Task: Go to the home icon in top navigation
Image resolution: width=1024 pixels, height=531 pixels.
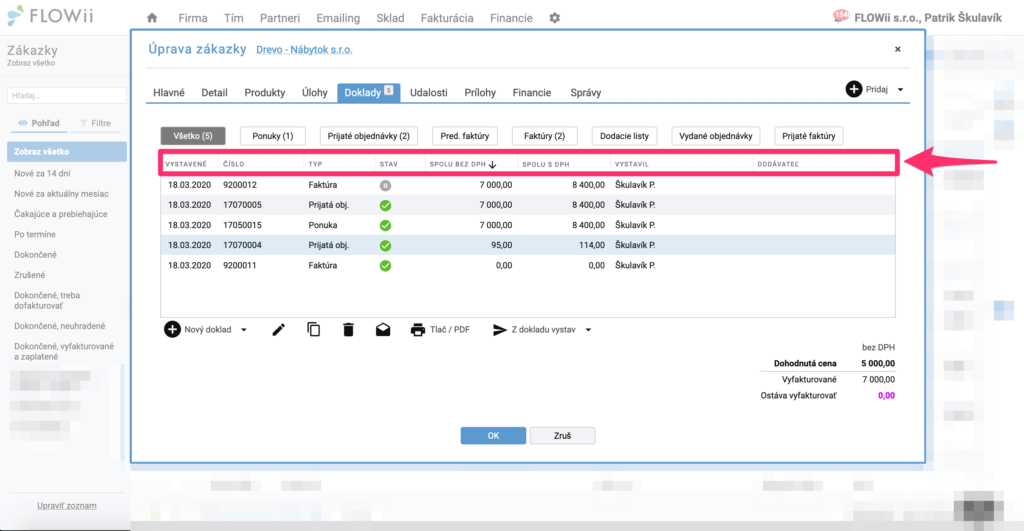Action: coord(152,18)
